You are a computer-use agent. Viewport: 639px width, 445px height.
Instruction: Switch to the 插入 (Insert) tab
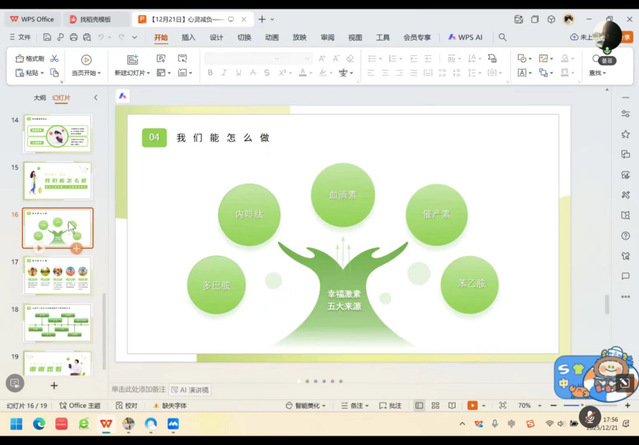[188, 37]
